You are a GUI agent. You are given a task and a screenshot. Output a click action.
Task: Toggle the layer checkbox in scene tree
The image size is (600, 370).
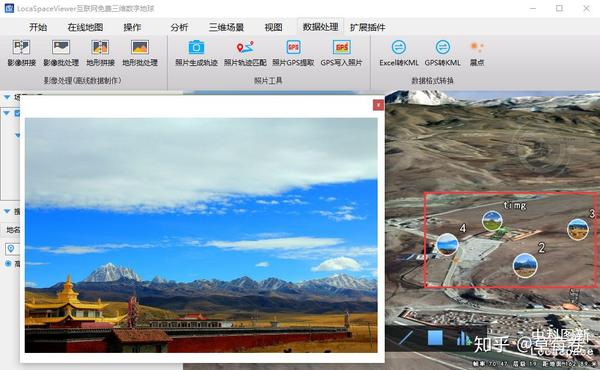[17, 113]
